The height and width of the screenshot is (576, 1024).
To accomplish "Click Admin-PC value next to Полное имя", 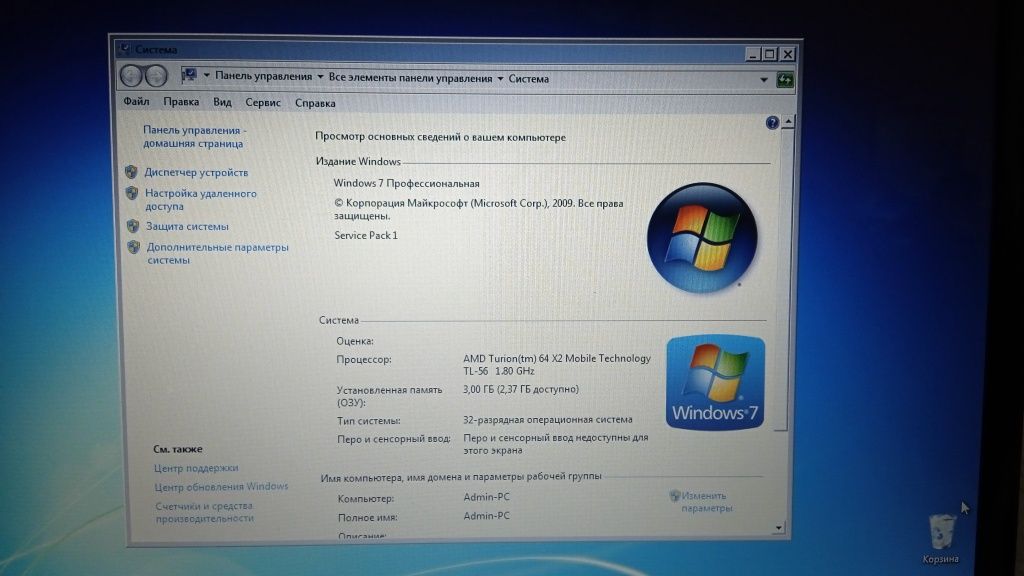I will (487, 516).
